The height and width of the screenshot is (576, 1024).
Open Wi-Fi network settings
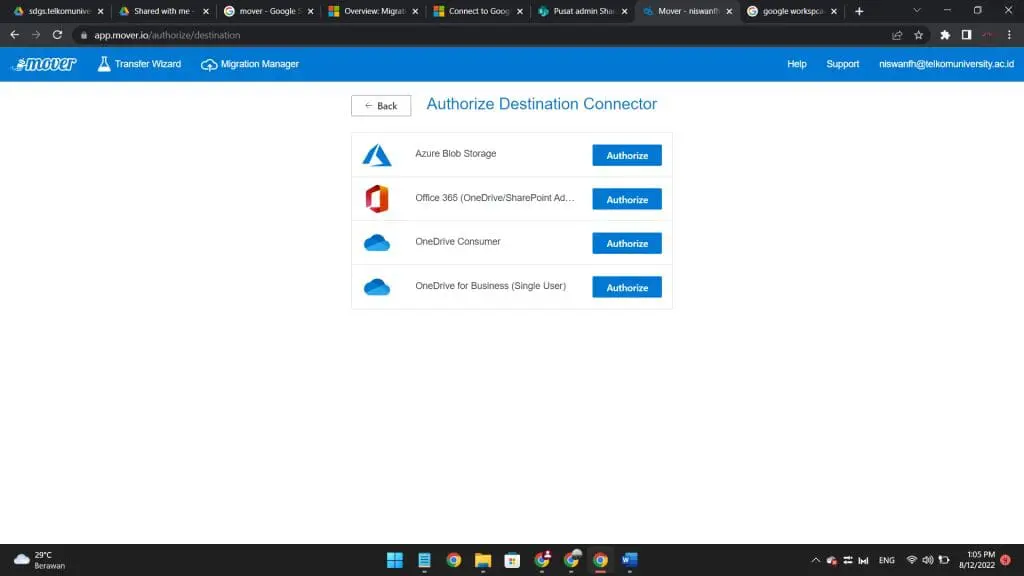(912, 560)
